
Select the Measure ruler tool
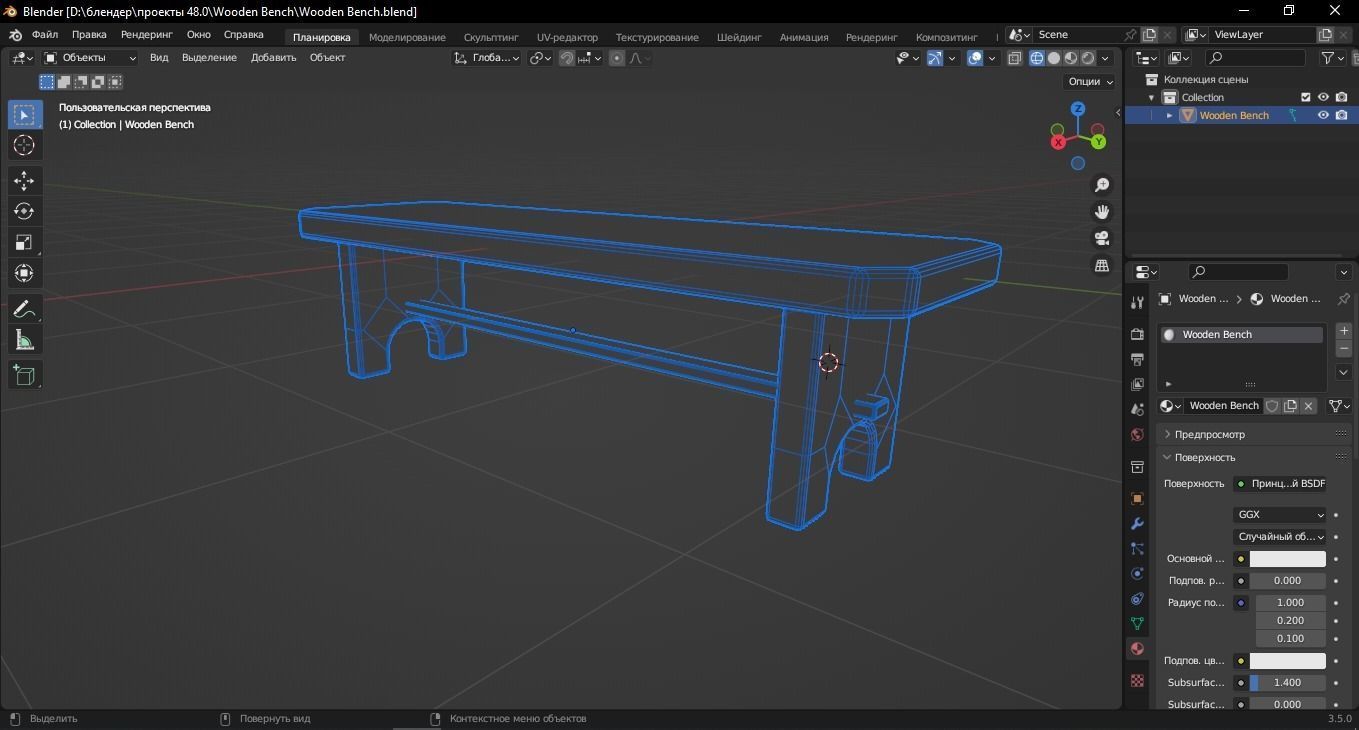pyautogui.click(x=24, y=341)
